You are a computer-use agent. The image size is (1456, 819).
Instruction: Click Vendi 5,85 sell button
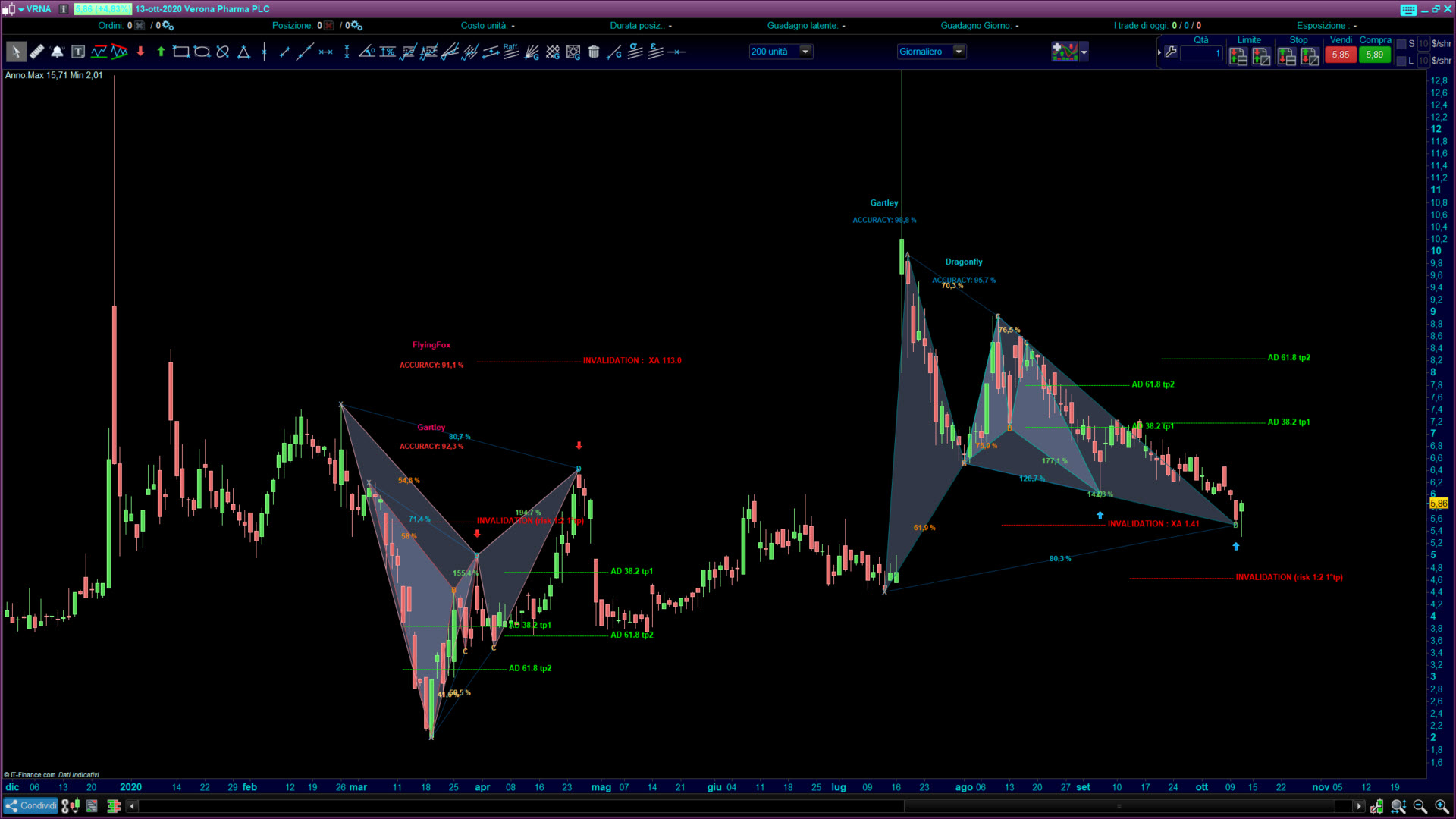(x=1340, y=55)
